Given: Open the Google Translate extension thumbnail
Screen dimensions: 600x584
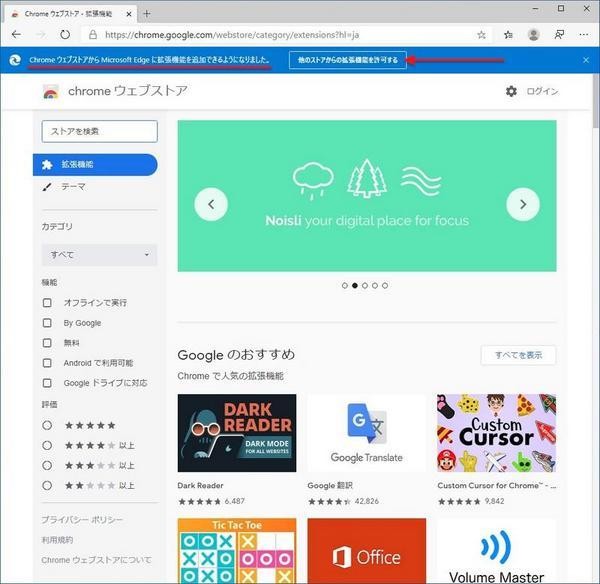Looking at the screenshot, I should click(x=367, y=433).
